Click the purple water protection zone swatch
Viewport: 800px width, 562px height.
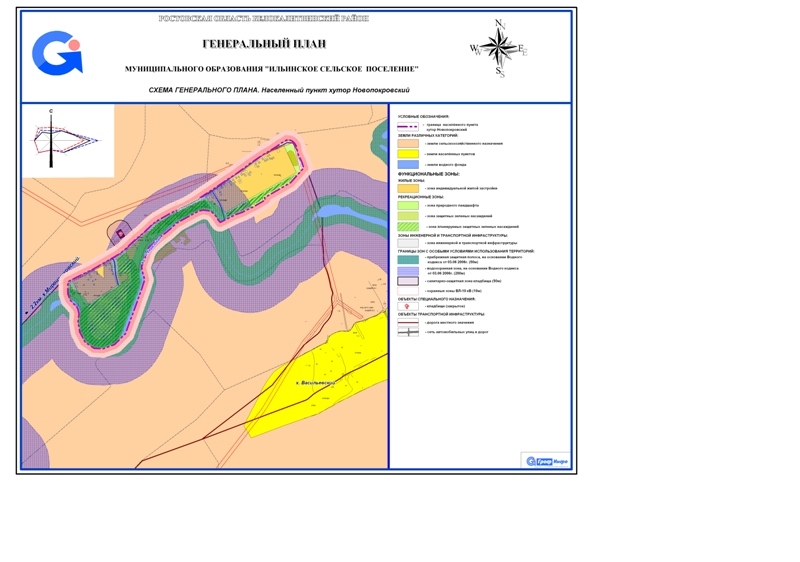point(408,270)
